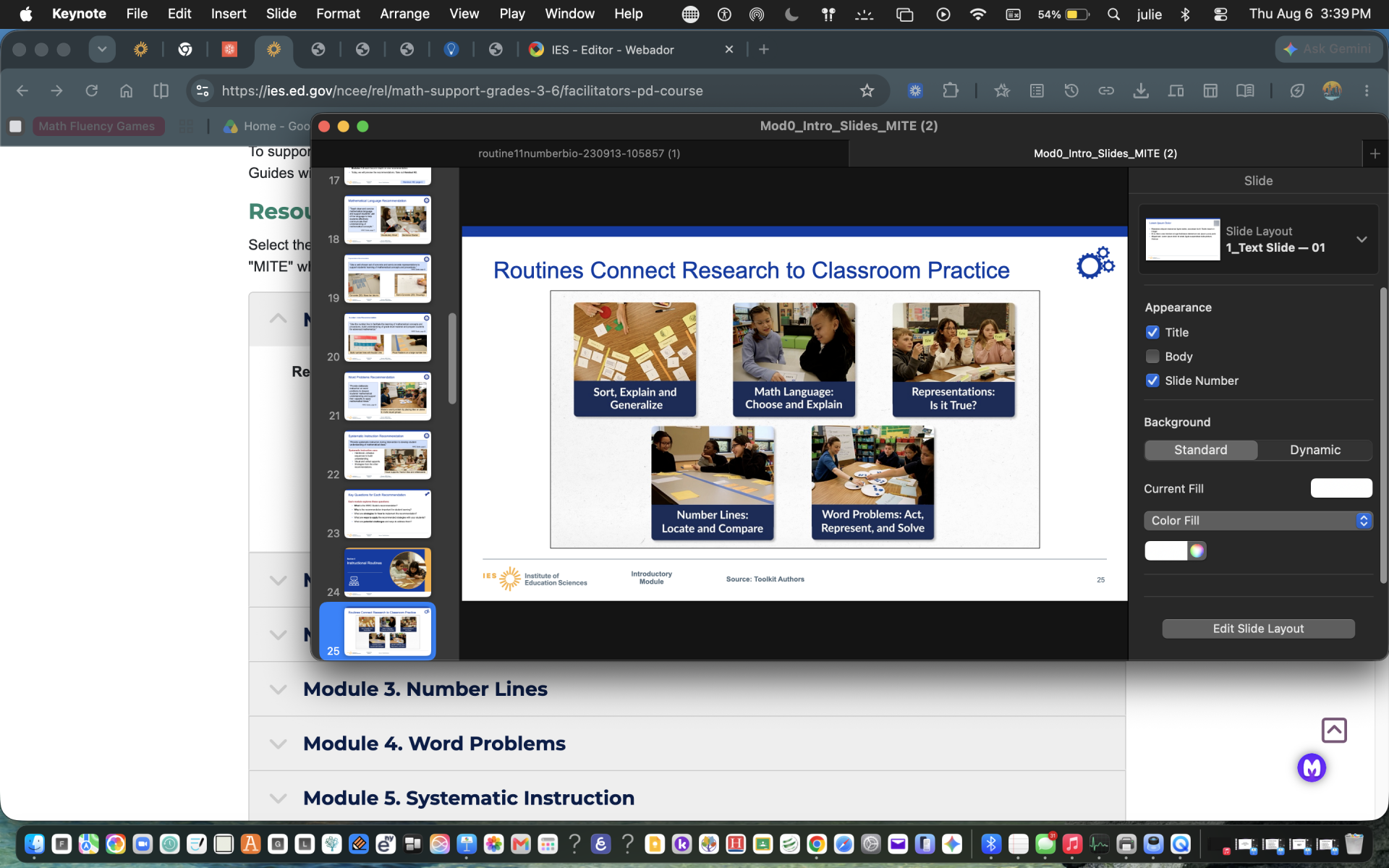This screenshot has height=868, width=1389.
Task: Click the slide navigator scrollbar
Action: tap(452, 358)
